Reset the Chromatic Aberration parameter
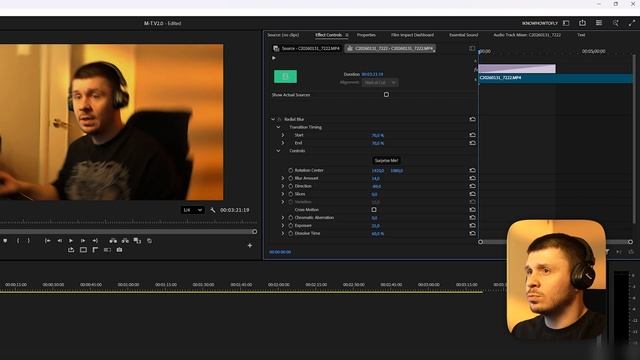The image size is (640, 360). (x=472, y=218)
